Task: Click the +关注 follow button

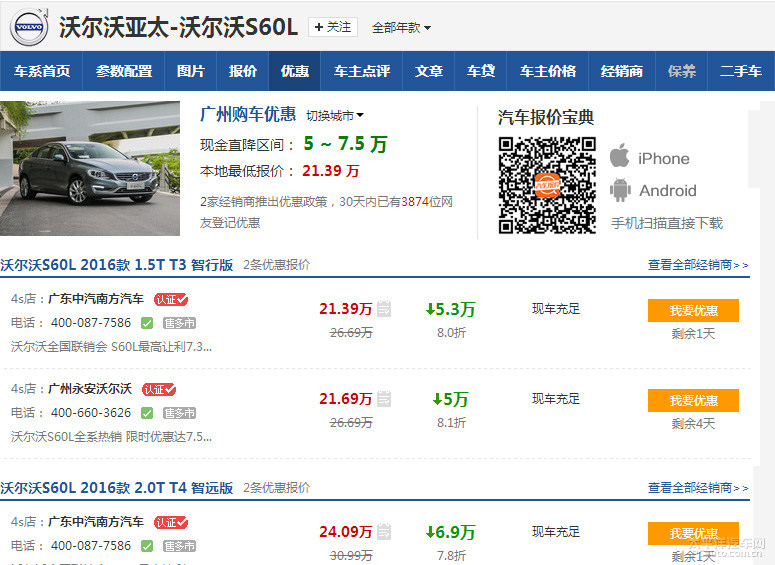Action: point(333,27)
